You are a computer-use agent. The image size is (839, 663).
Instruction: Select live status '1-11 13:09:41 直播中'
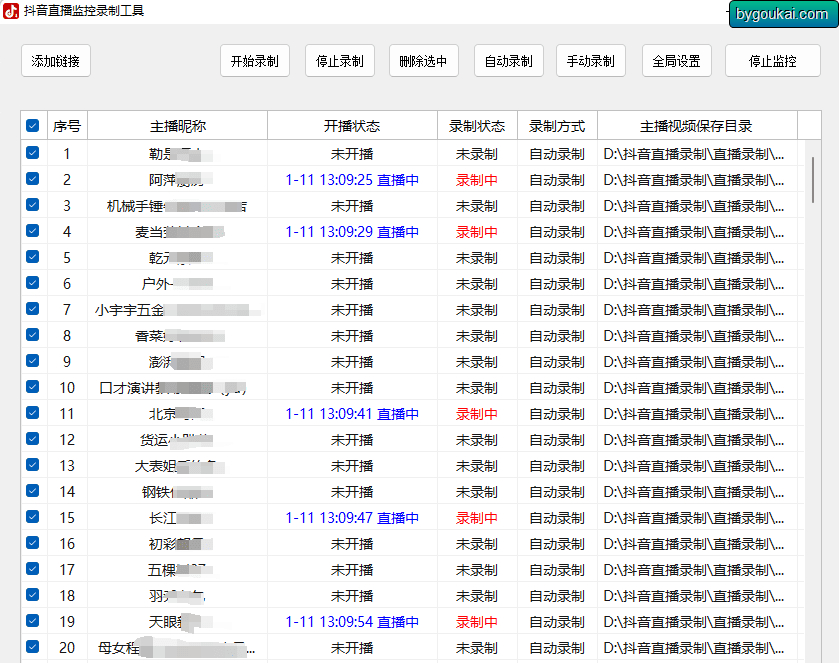352,414
